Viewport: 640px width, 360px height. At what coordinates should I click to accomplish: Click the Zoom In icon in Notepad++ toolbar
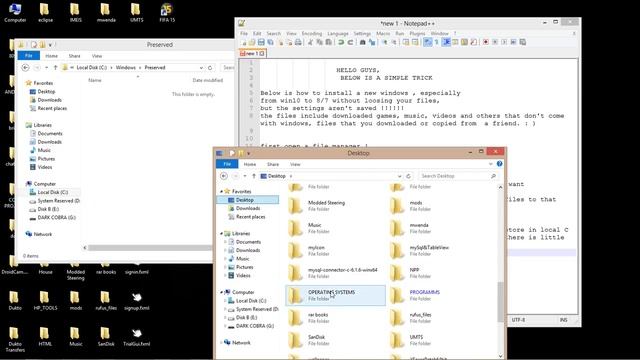coord(384,42)
